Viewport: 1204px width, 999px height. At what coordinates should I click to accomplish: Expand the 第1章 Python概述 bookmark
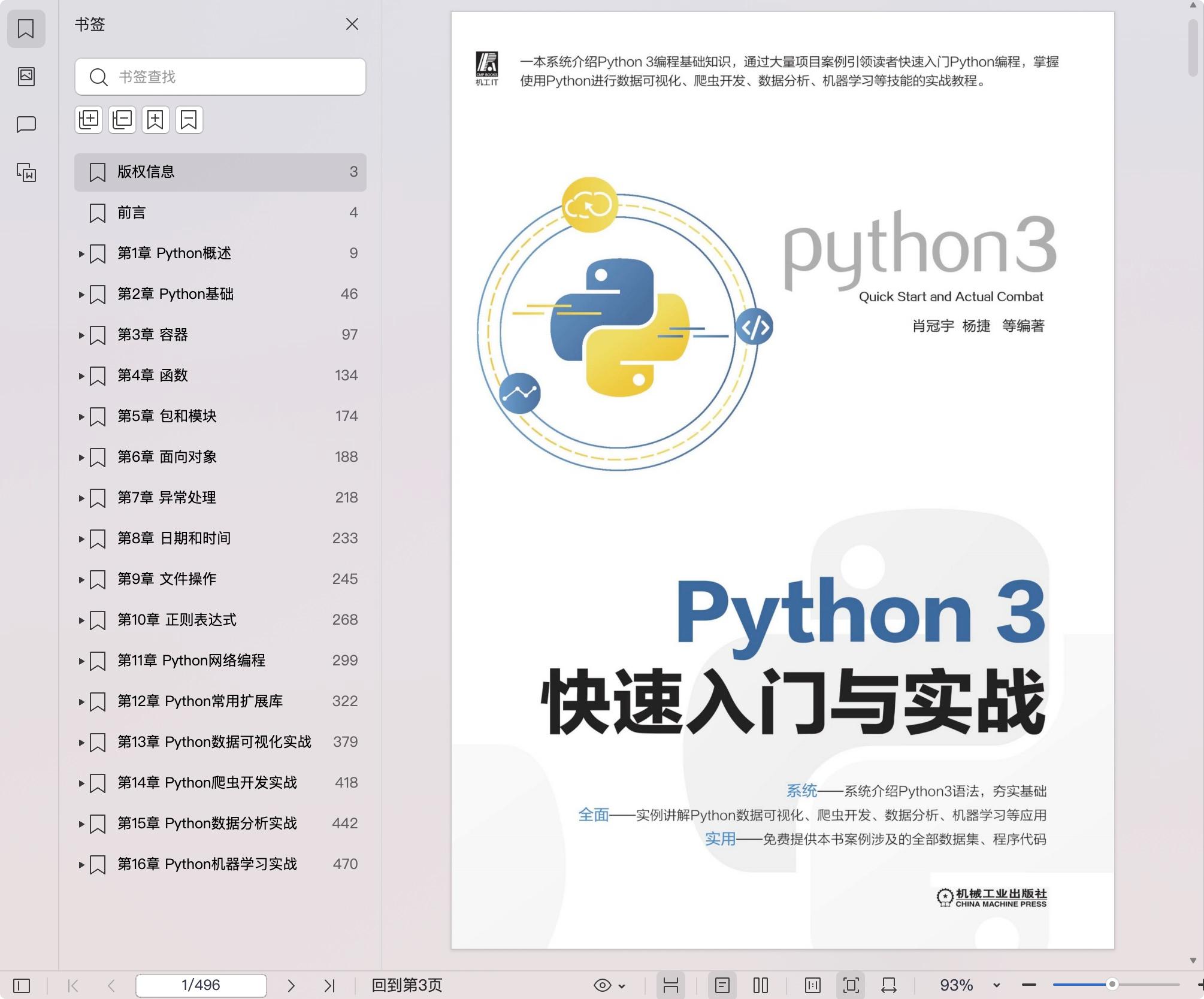tap(81, 254)
